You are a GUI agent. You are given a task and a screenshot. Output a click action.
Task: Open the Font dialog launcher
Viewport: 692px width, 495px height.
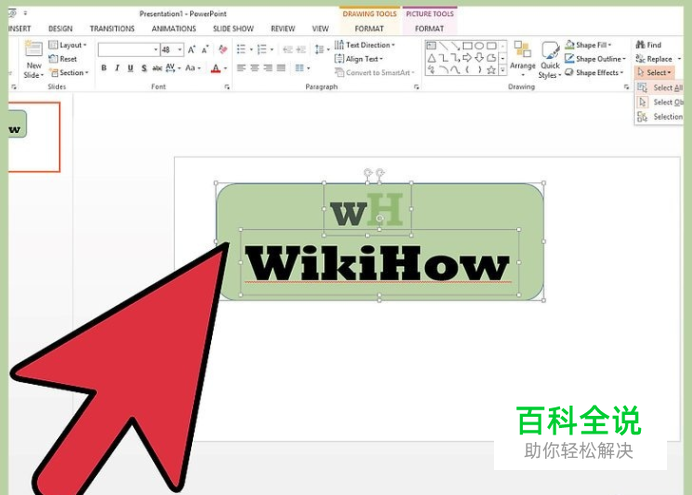pos(227,87)
